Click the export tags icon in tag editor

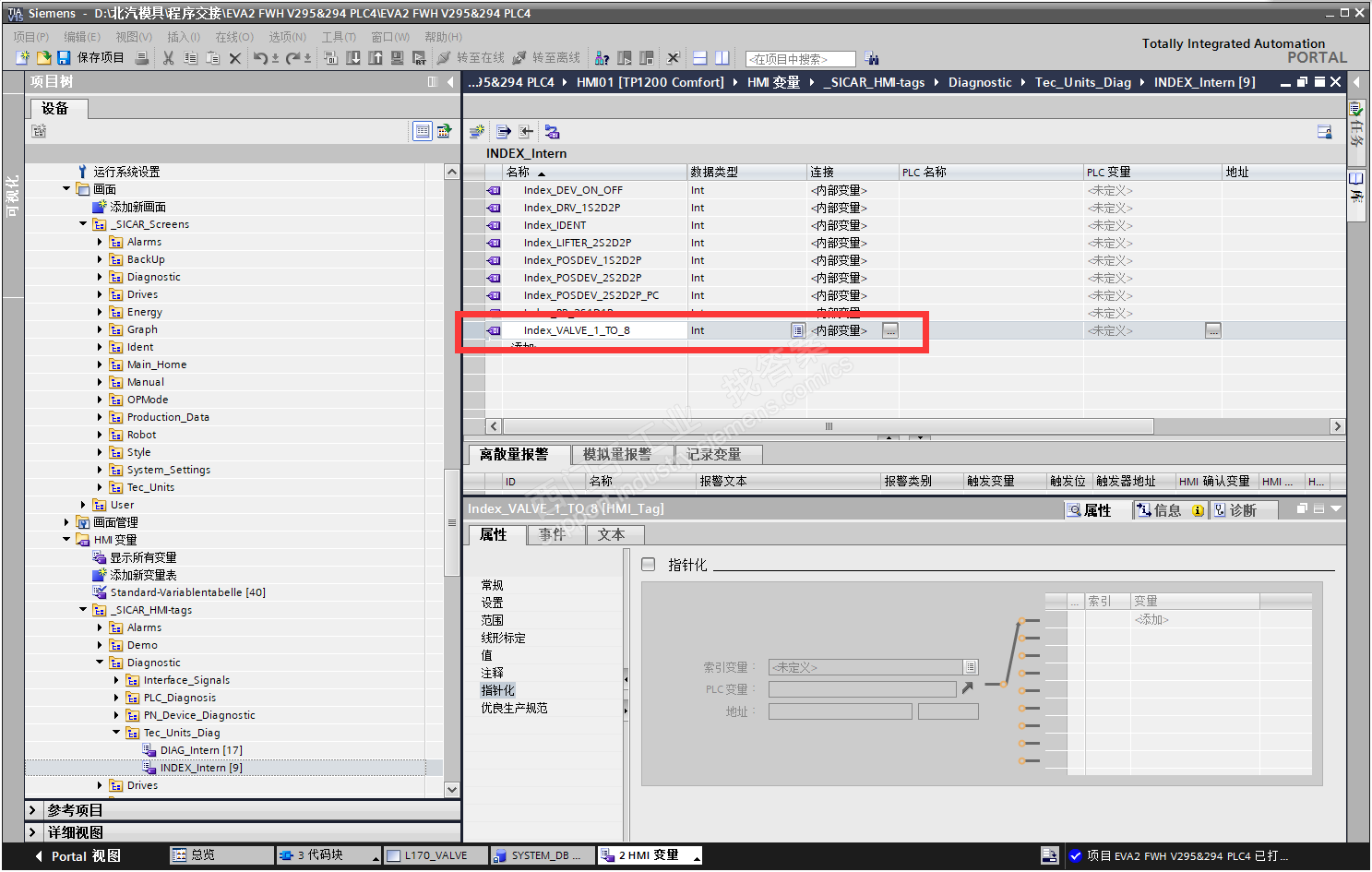[x=504, y=132]
